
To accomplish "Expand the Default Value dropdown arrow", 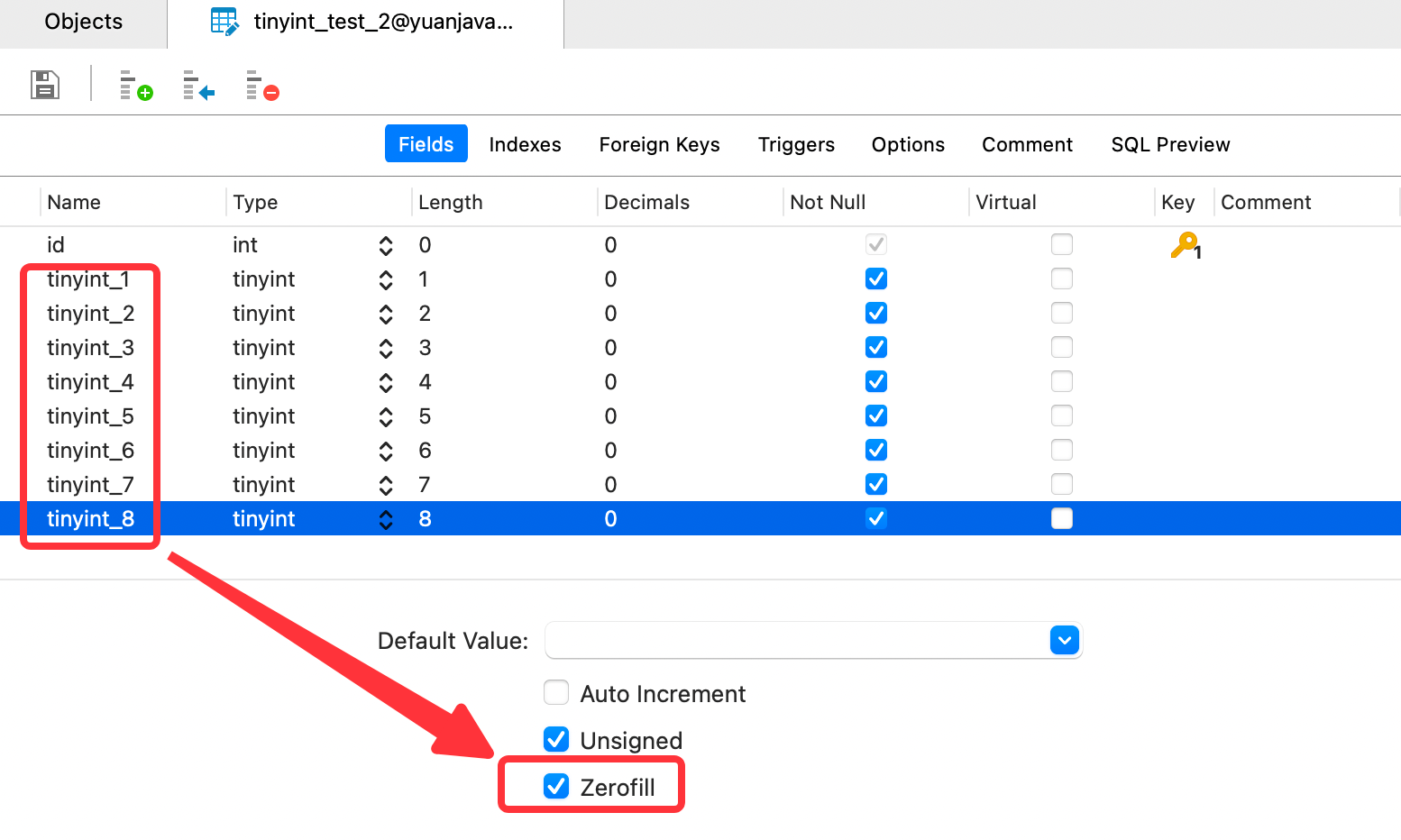I will tap(1065, 641).
